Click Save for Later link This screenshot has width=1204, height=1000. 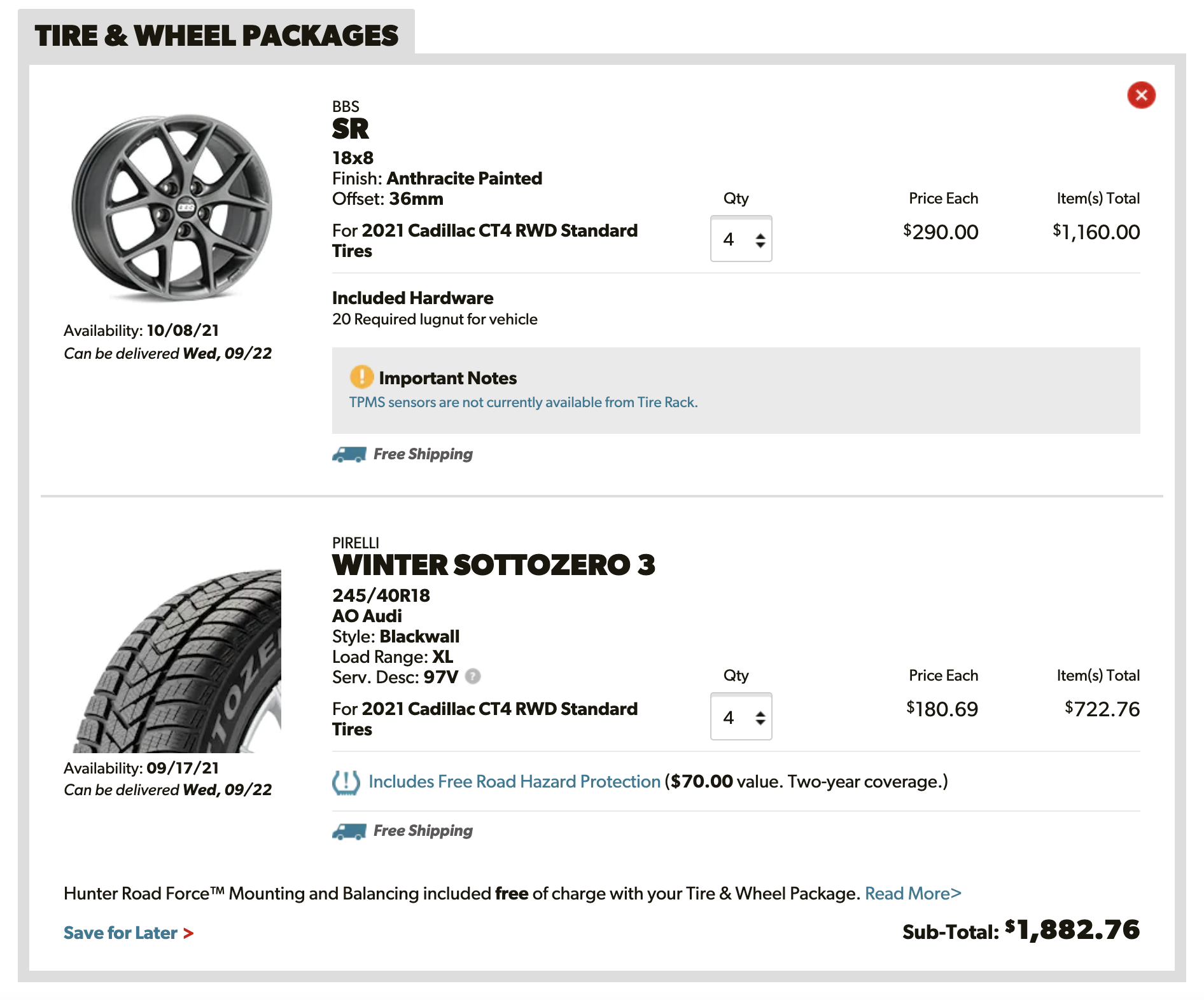point(120,933)
